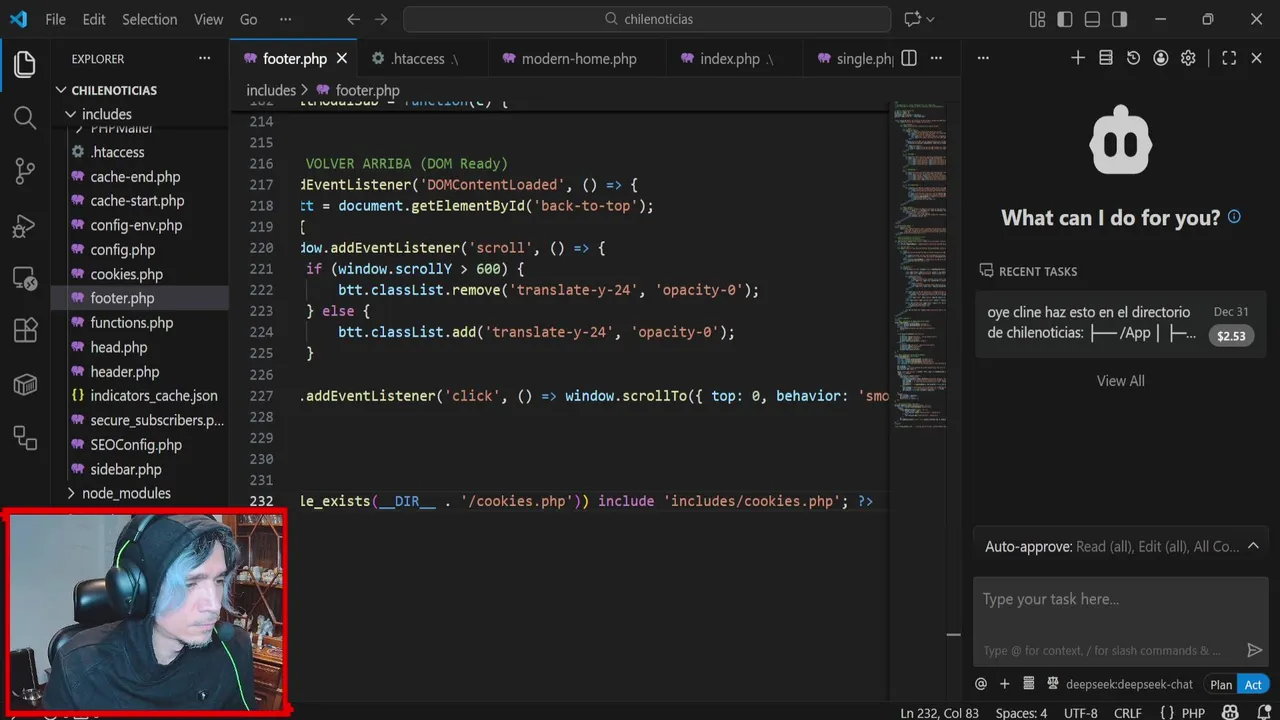
Task: Click the send message arrow icon
Action: click(x=1254, y=650)
